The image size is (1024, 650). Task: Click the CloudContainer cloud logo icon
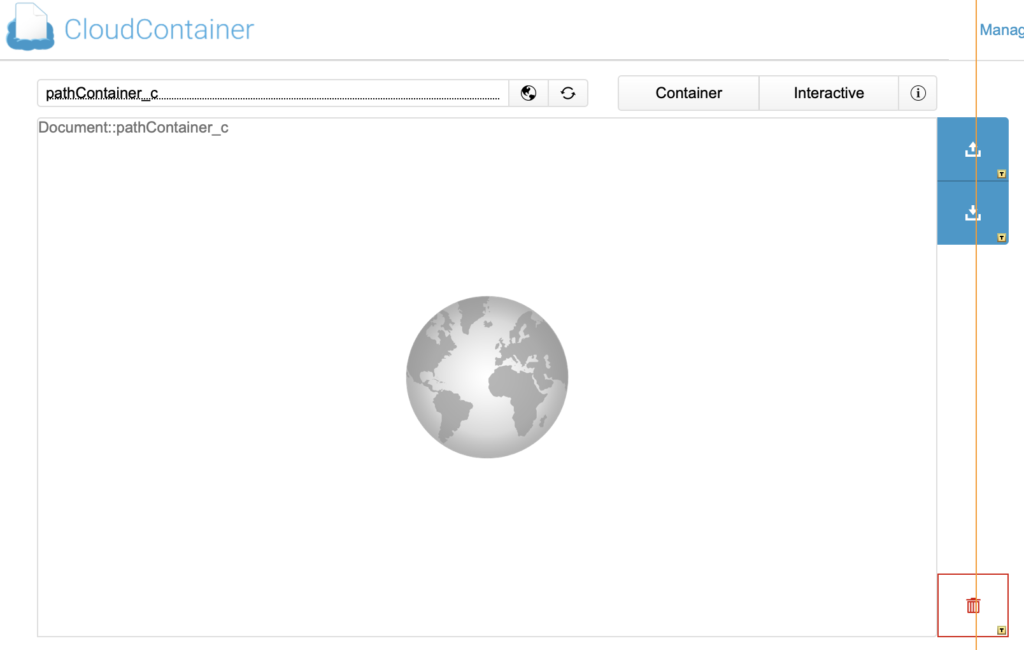31,27
